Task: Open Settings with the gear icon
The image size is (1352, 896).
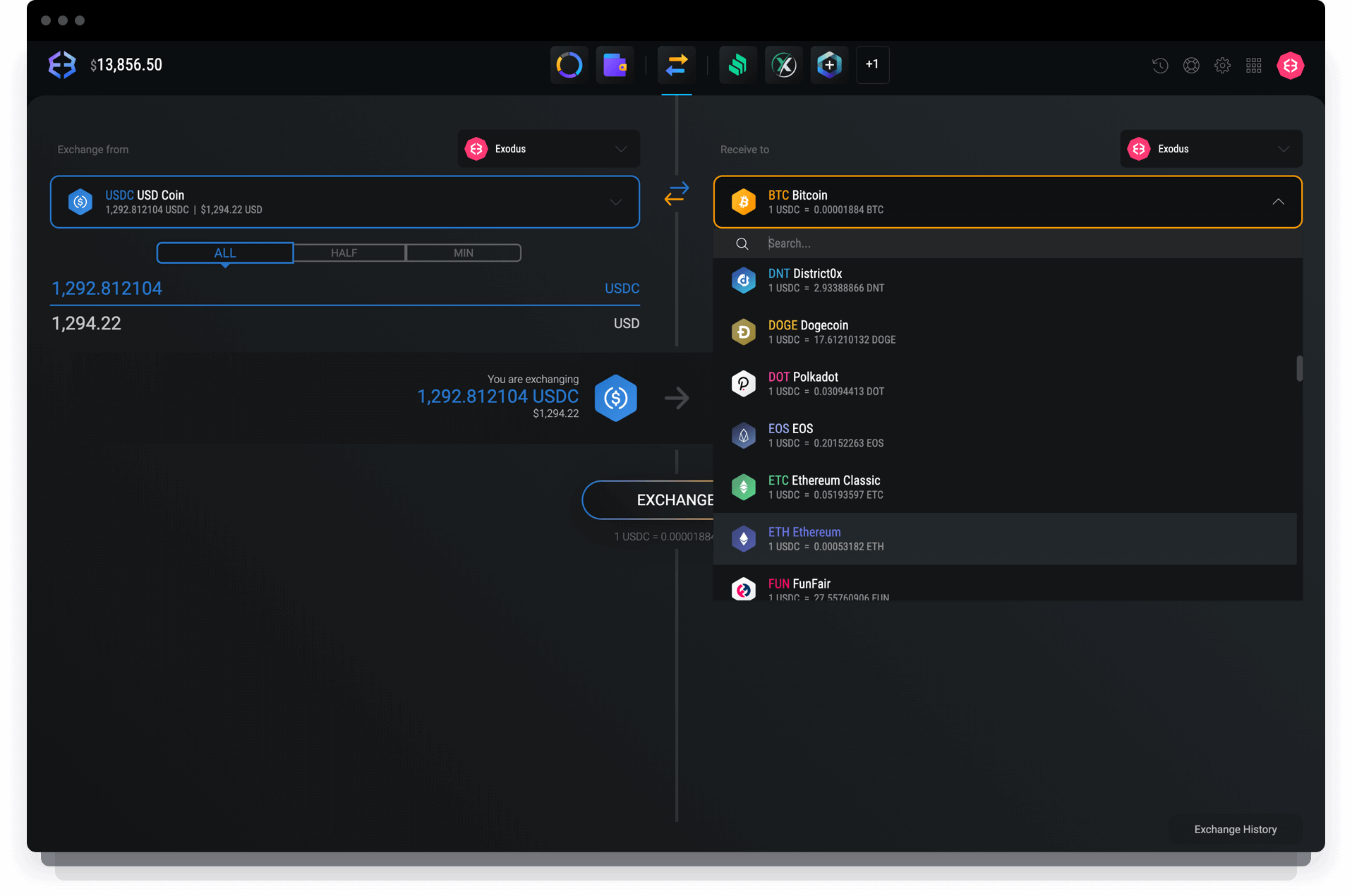Action: click(x=1222, y=65)
